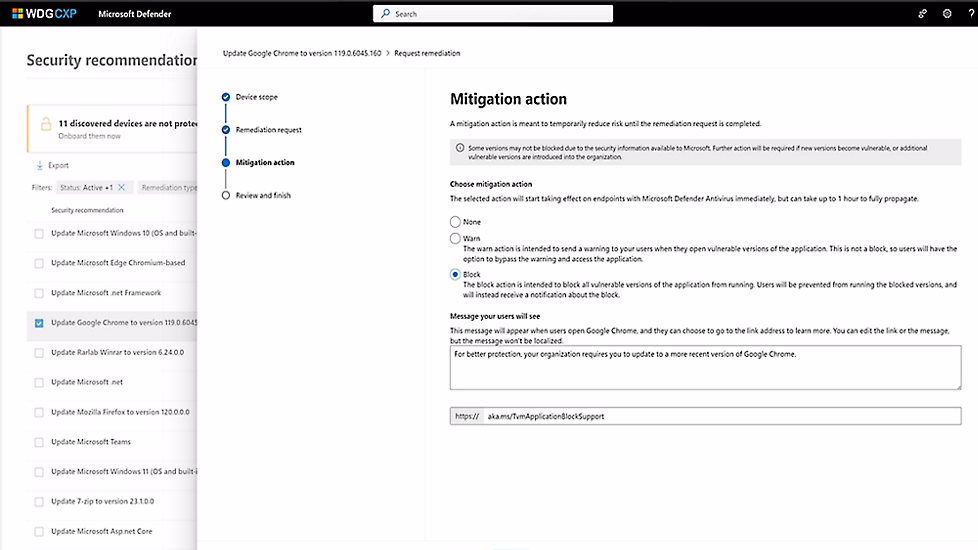Screen dimensions: 978x550
Task: Check Update Microsoft .net Framework row
Action: click(39, 293)
